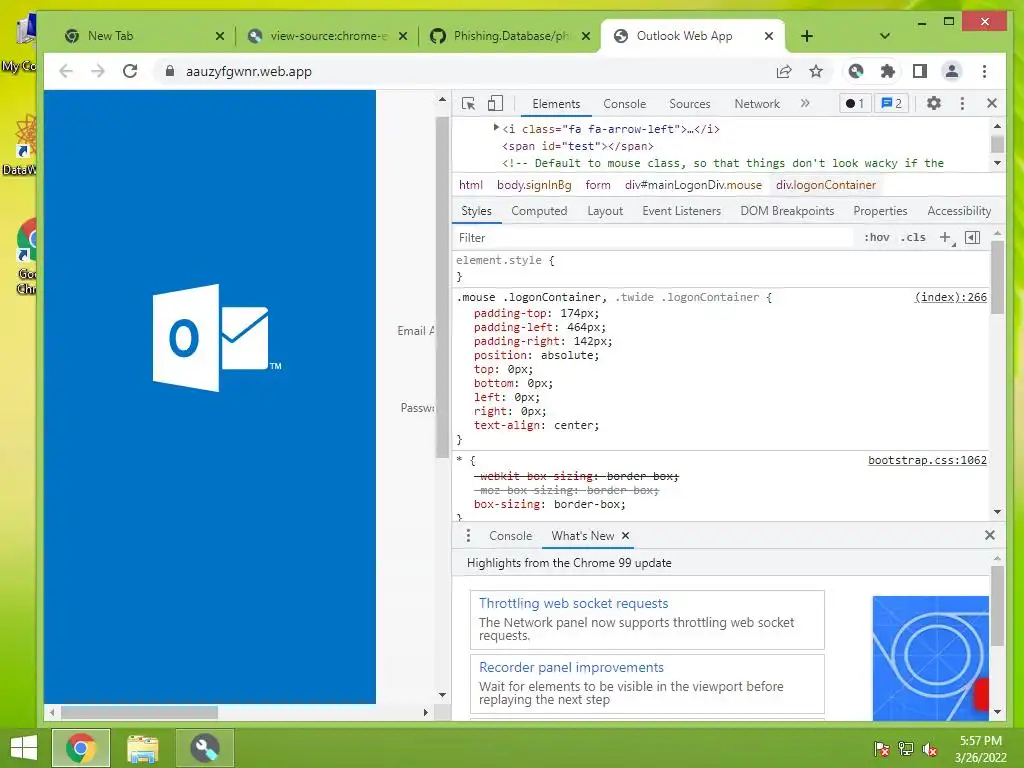
Task: Open the Accessibility pane tab
Action: coord(959,211)
